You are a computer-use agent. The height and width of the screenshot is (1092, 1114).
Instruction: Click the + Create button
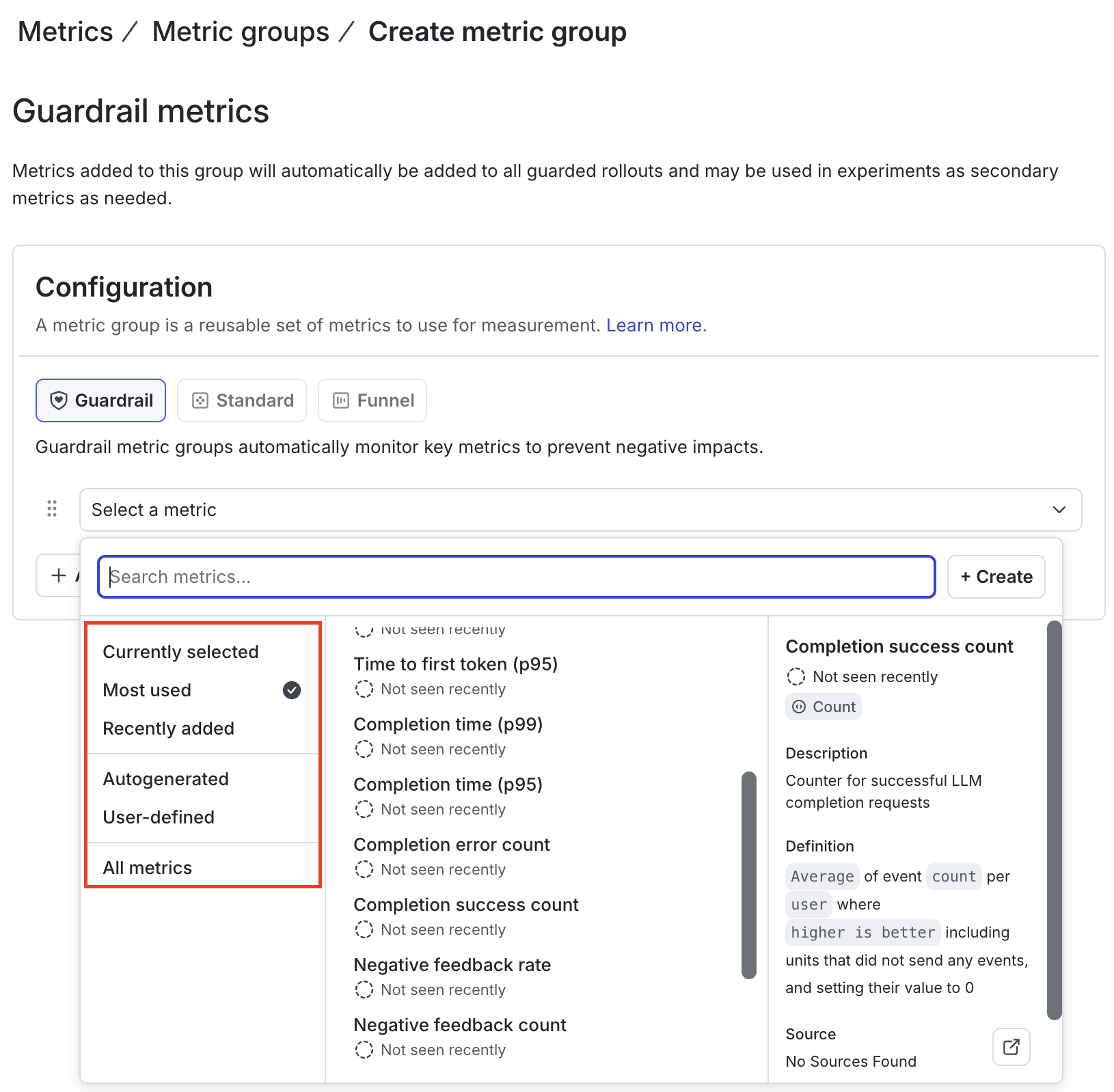(996, 577)
